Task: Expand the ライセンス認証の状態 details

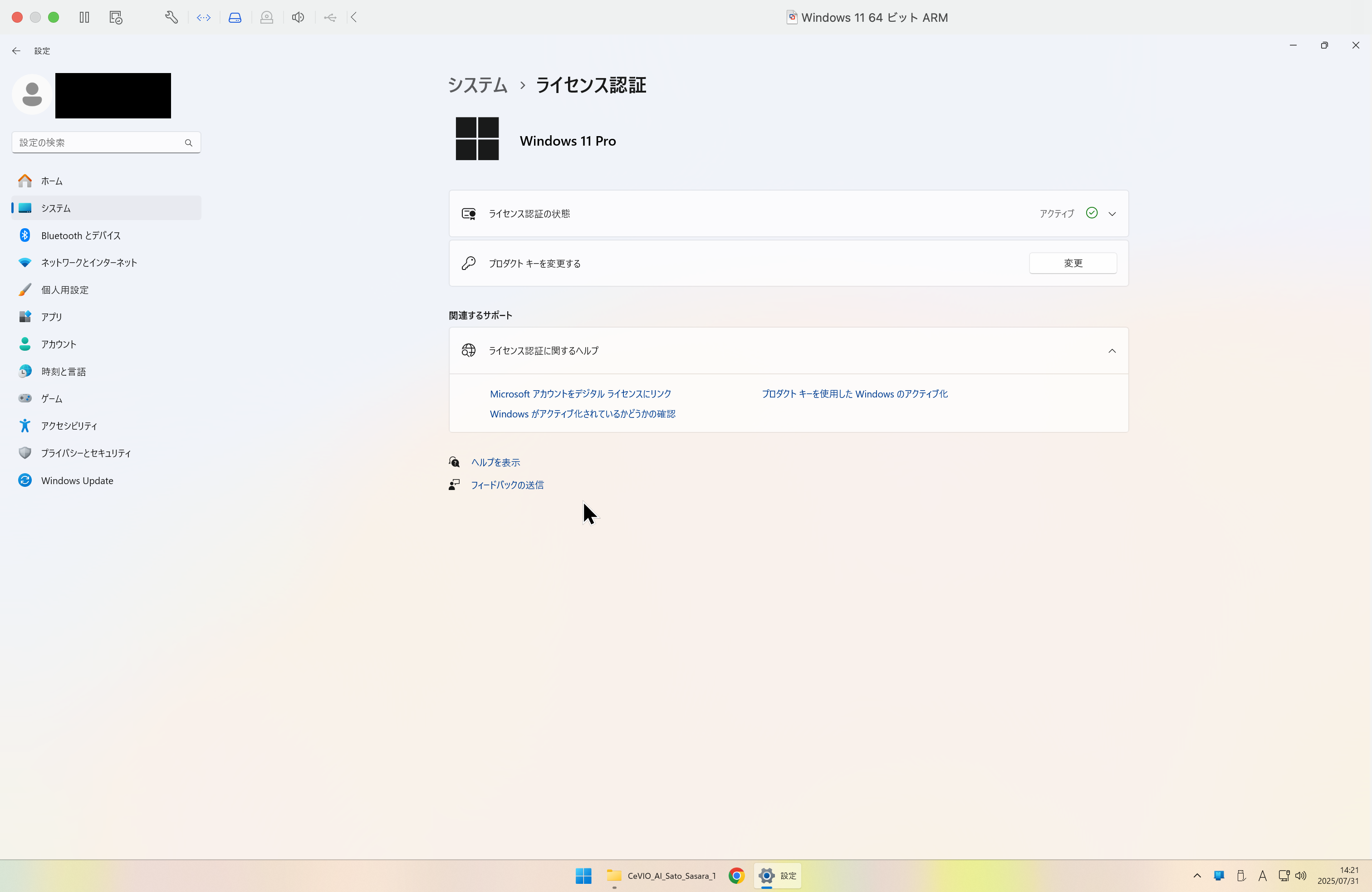Action: [x=1112, y=213]
